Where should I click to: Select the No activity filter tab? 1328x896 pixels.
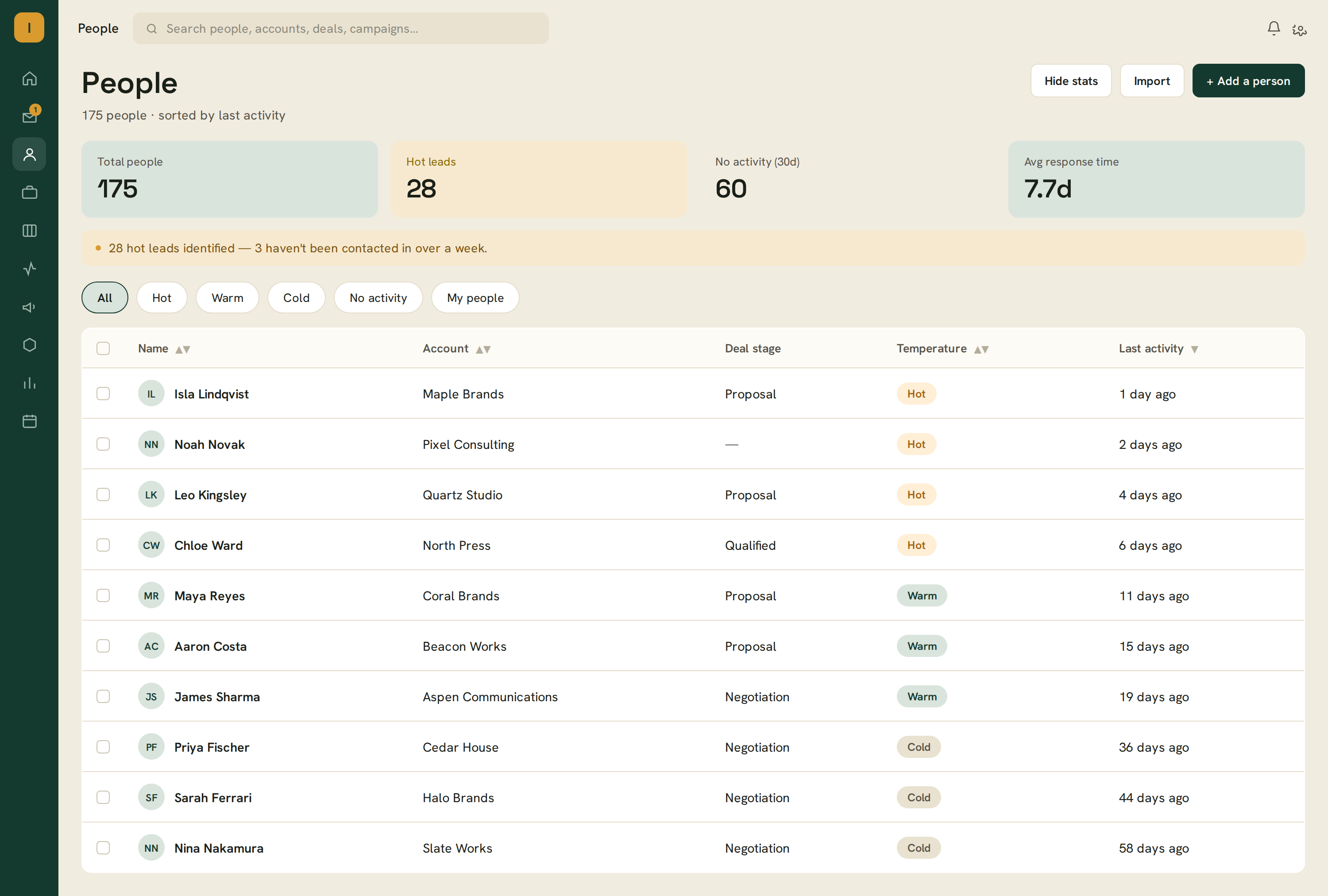[x=378, y=298]
